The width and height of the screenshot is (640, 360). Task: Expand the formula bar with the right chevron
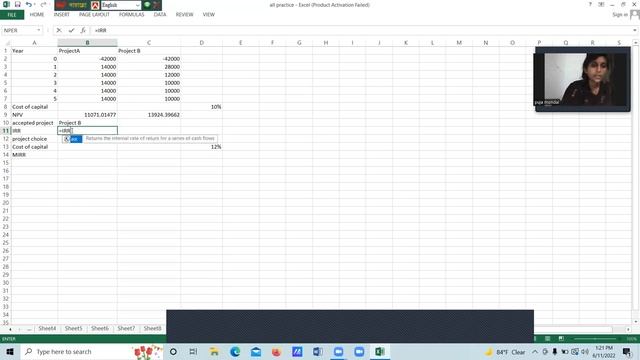635,30
